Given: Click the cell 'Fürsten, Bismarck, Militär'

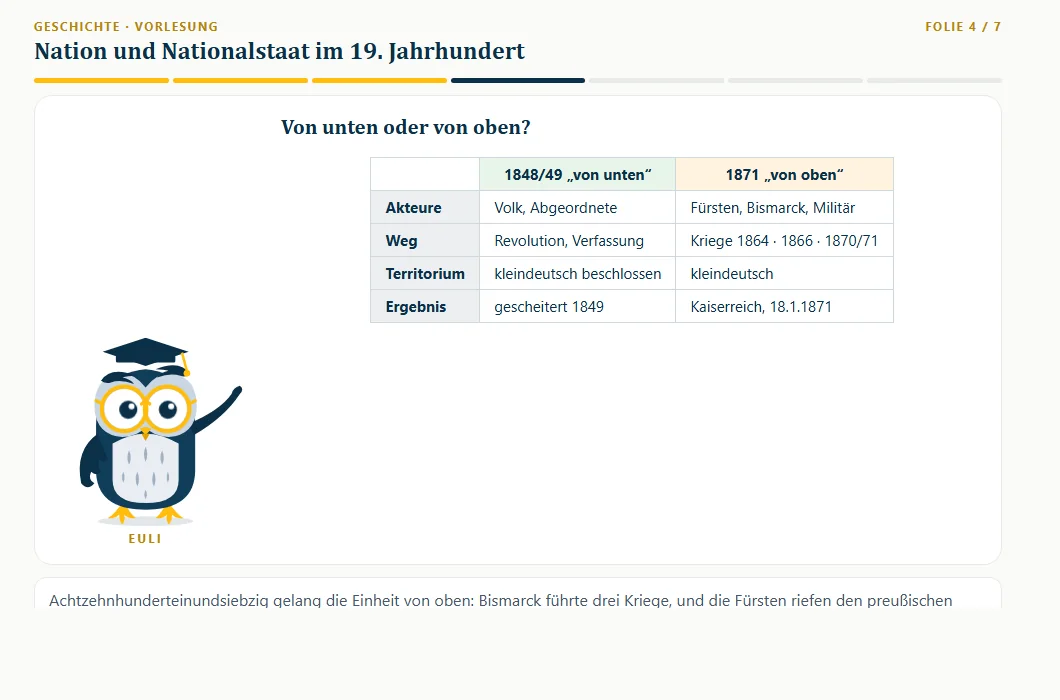Looking at the screenshot, I should tap(784, 208).
